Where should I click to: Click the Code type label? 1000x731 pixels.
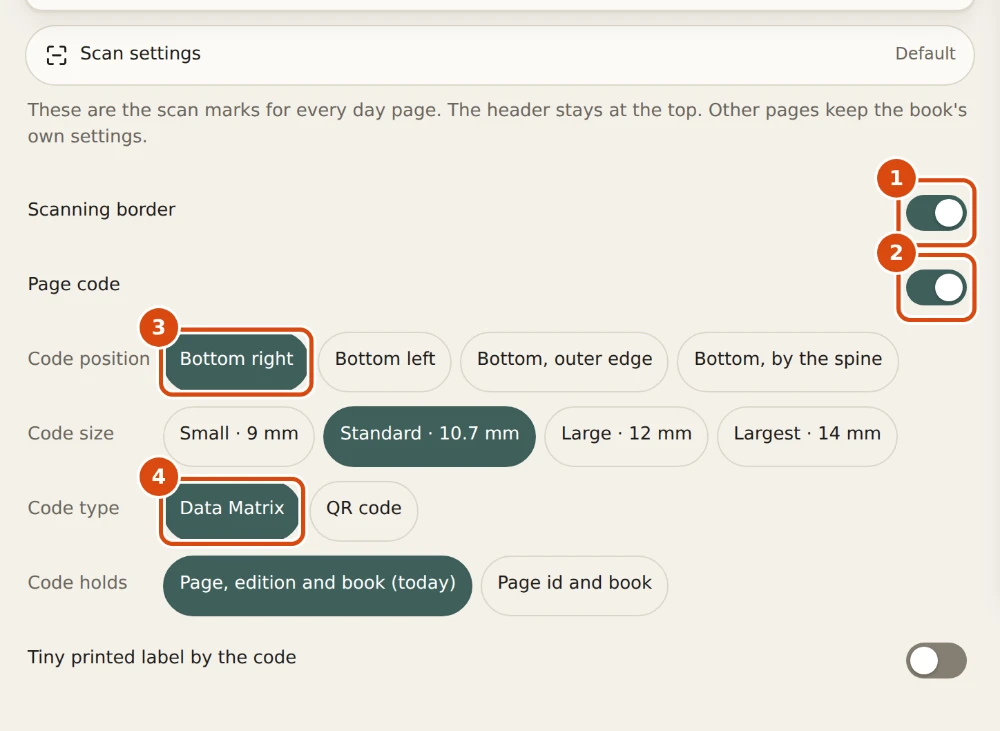point(73,508)
